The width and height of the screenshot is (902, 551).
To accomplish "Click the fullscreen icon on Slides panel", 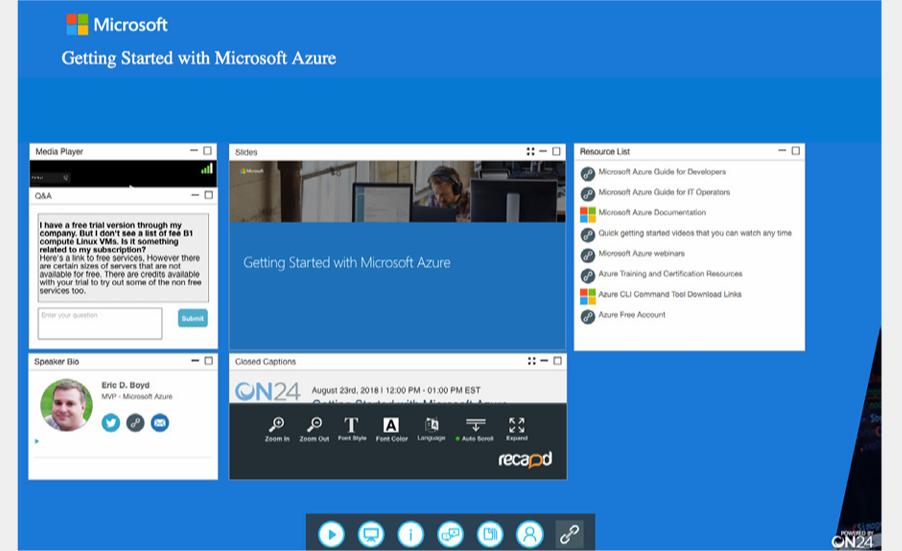I will pos(530,151).
